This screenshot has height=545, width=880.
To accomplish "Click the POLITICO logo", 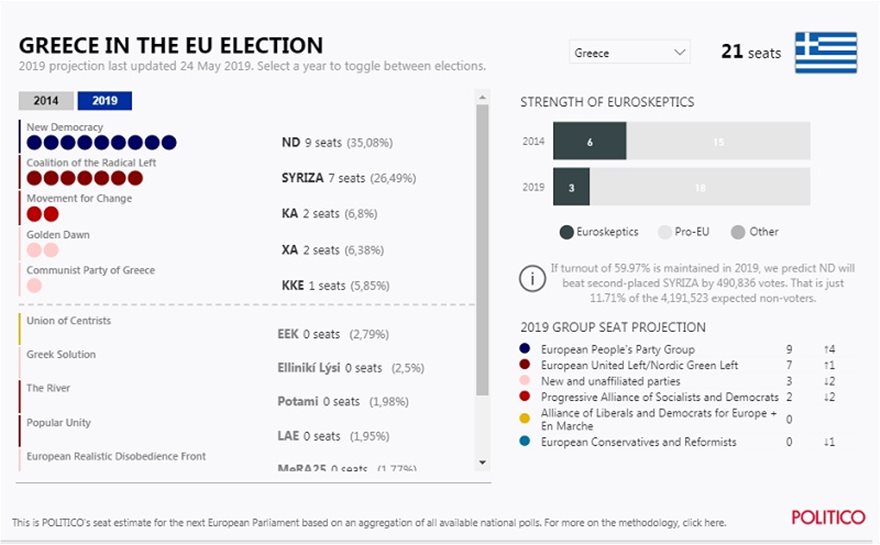I will pos(828,517).
